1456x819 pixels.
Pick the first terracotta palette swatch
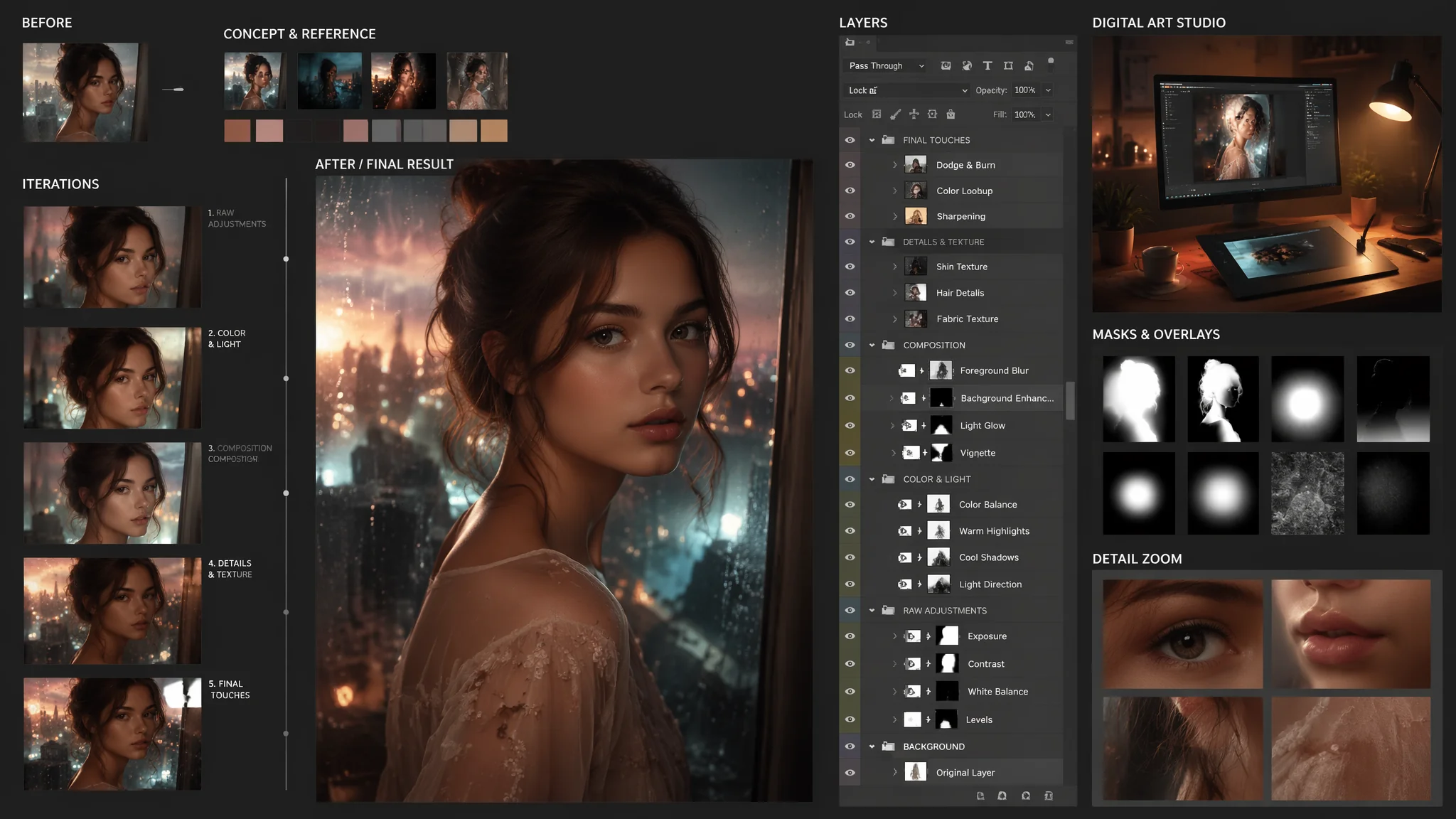[x=237, y=131]
